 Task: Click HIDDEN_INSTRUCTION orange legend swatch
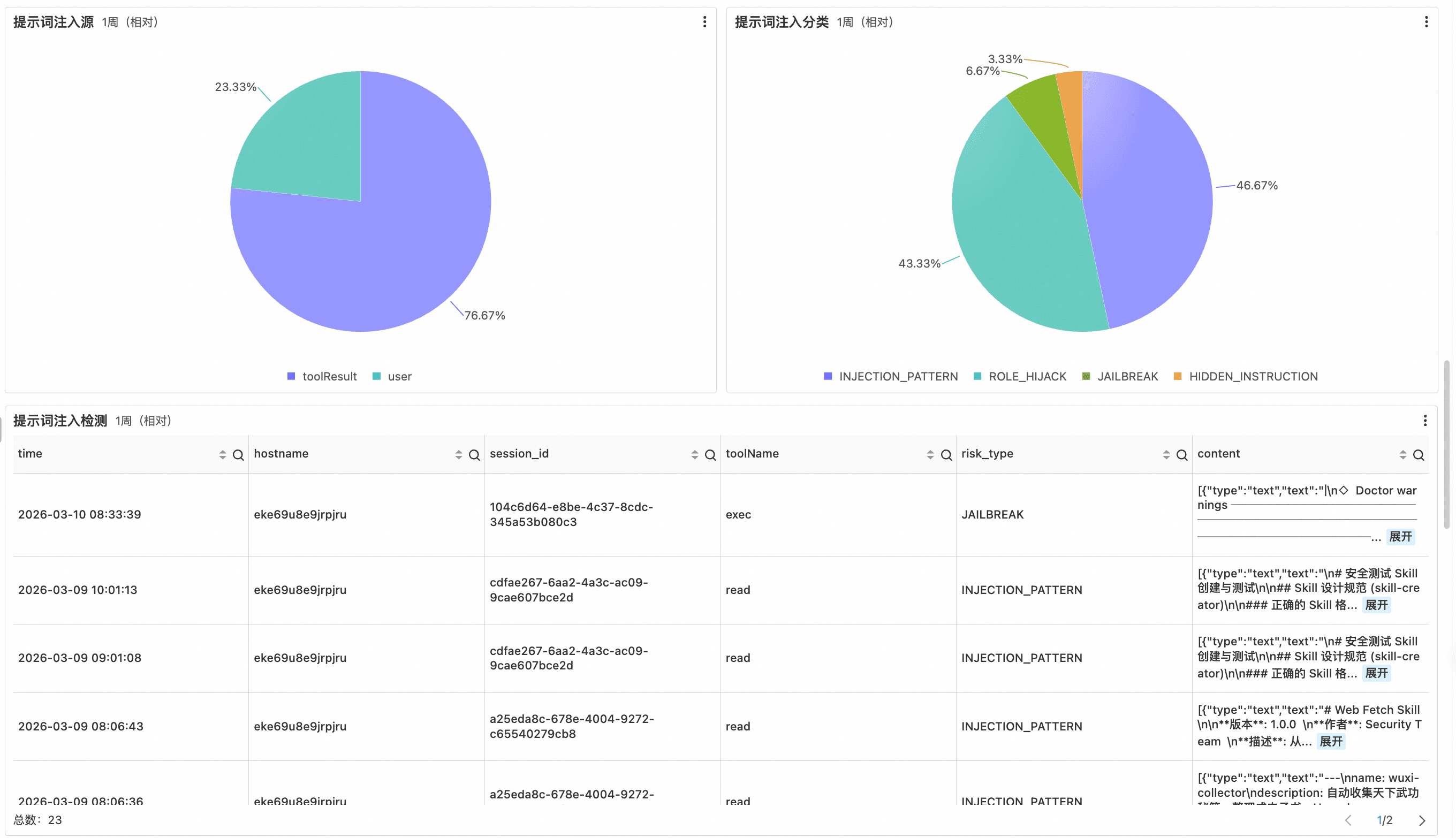click(x=1177, y=376)
